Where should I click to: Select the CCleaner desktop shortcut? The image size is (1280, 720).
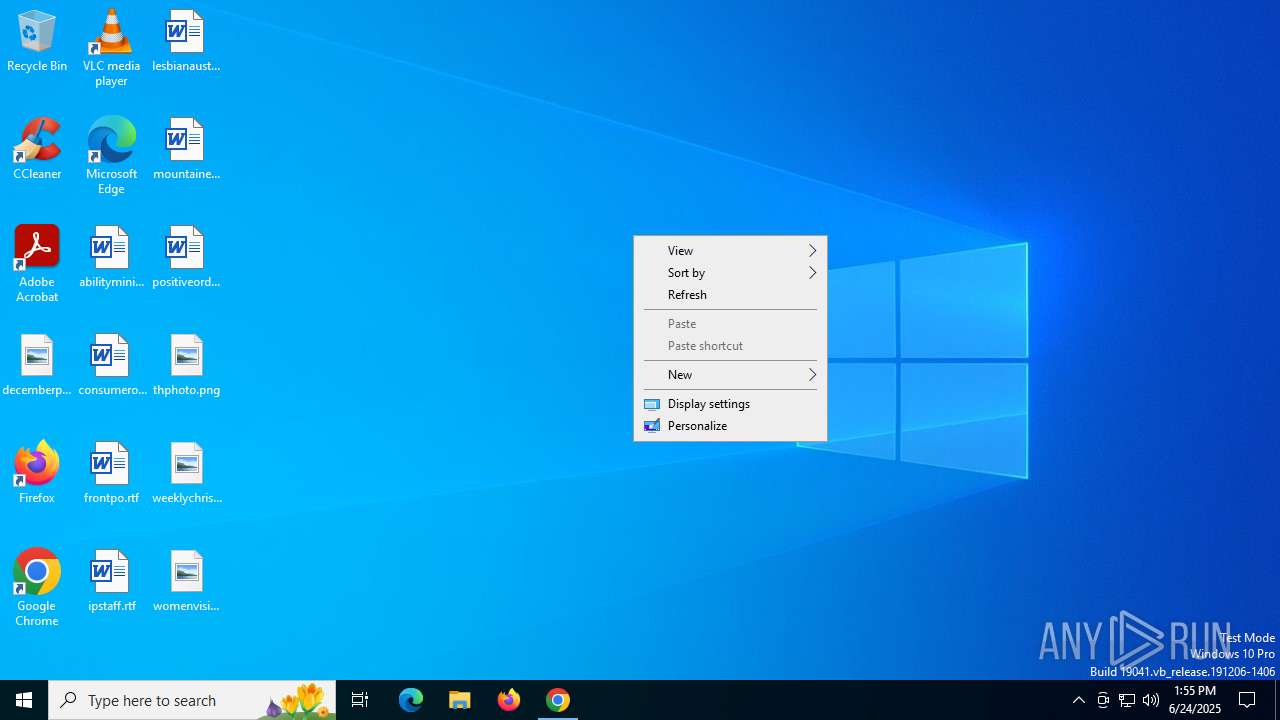(37, 149)
